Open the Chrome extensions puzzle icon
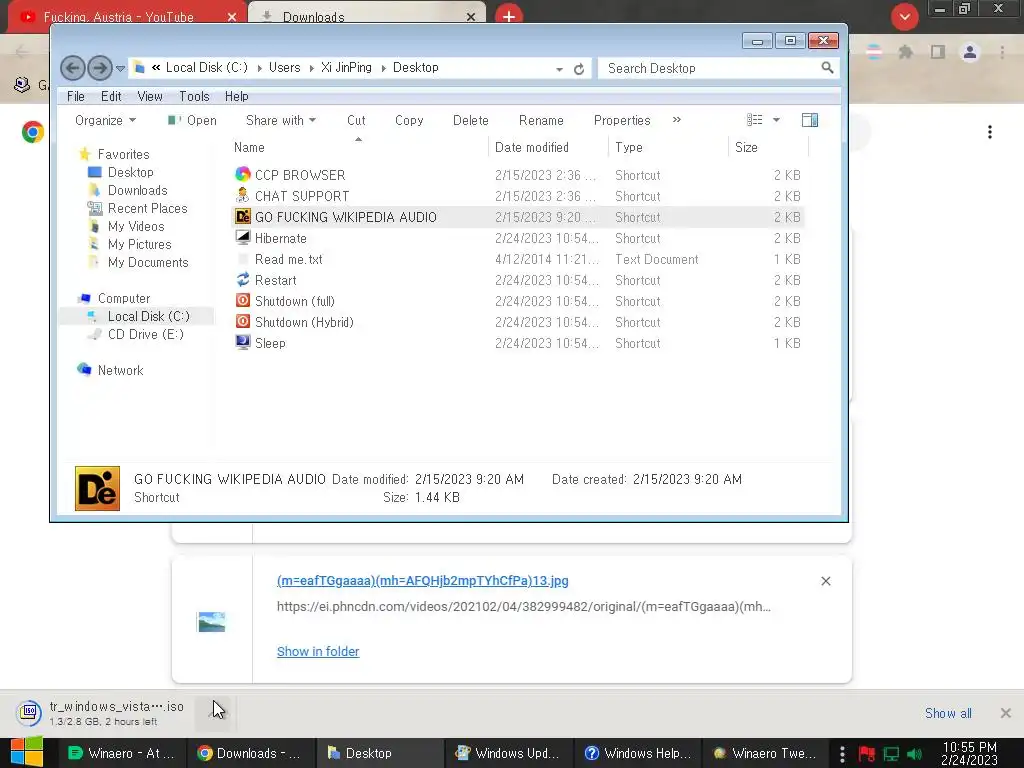 click(x=905, y=52)
